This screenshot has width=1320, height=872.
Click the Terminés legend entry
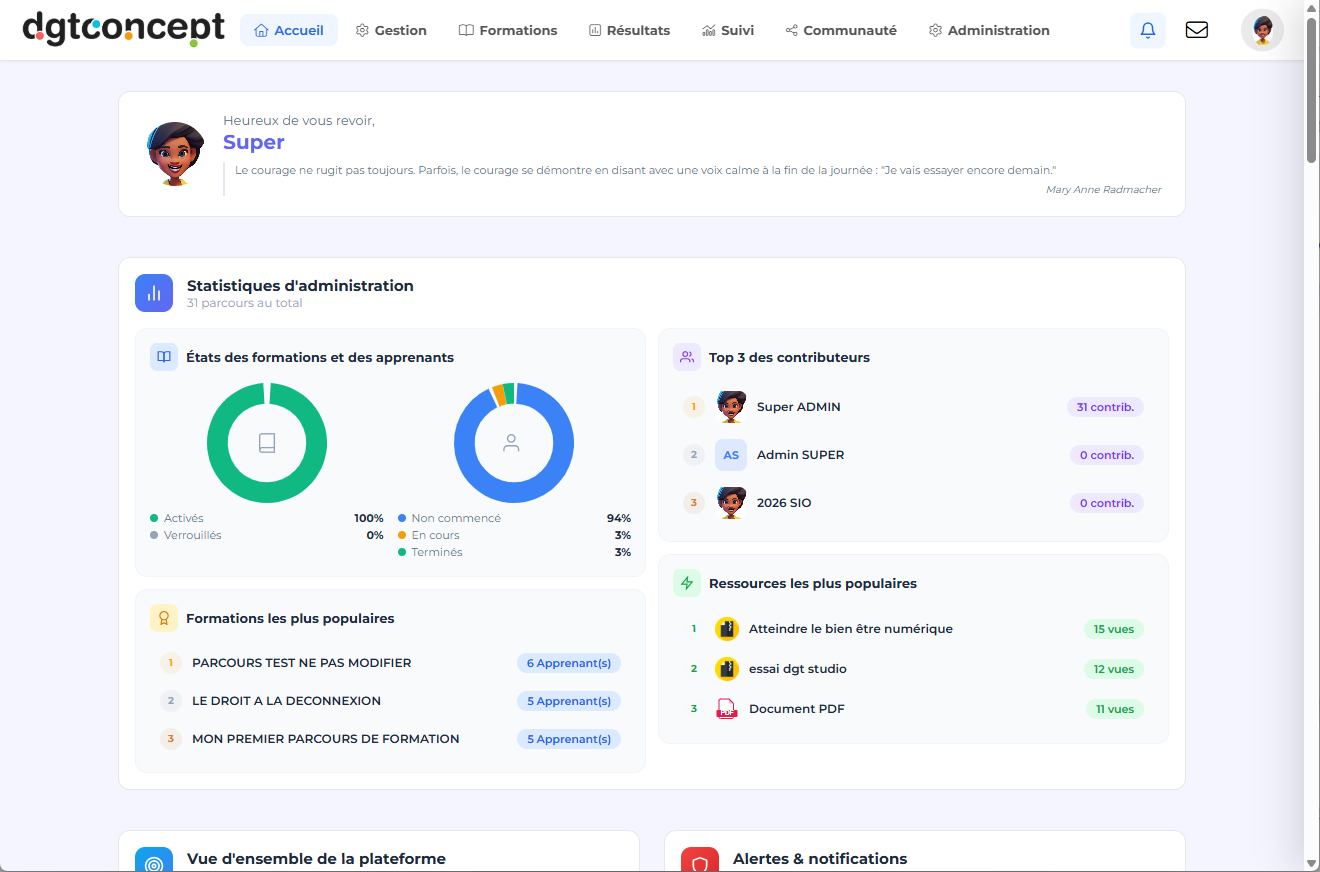pyautogui.click(x=430, y=552)
